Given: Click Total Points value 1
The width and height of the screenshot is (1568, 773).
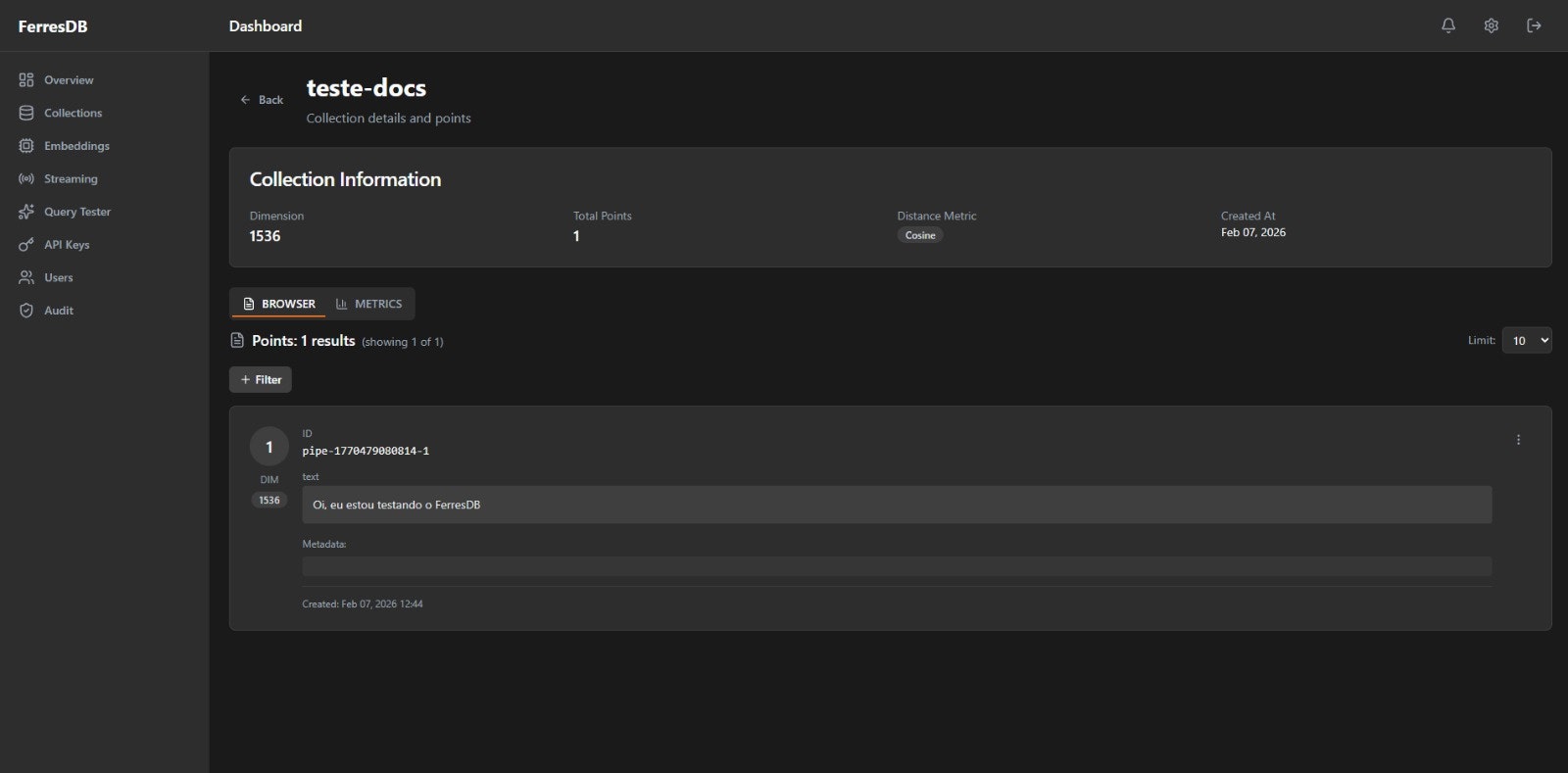Looking at the screenshot, I should [576, 236].
